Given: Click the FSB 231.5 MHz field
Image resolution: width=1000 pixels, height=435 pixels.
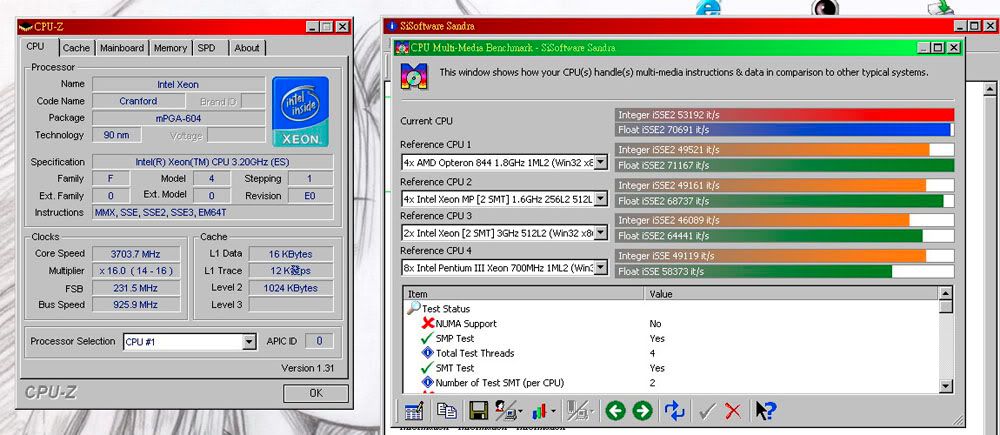Looking at the screenshot, I should [136, 288].
